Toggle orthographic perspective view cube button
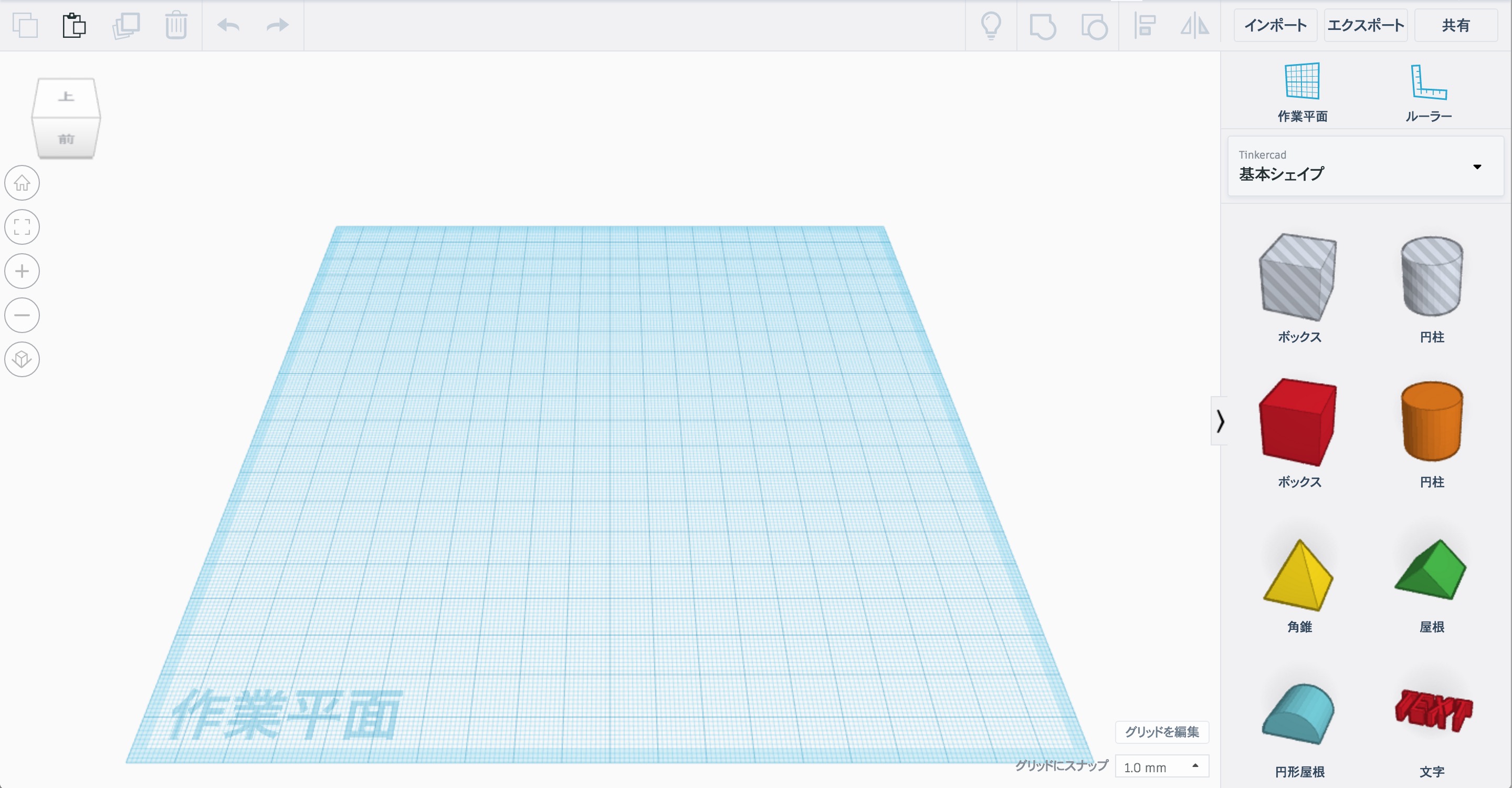The image size is (1512, 788). tap(22, 359)
